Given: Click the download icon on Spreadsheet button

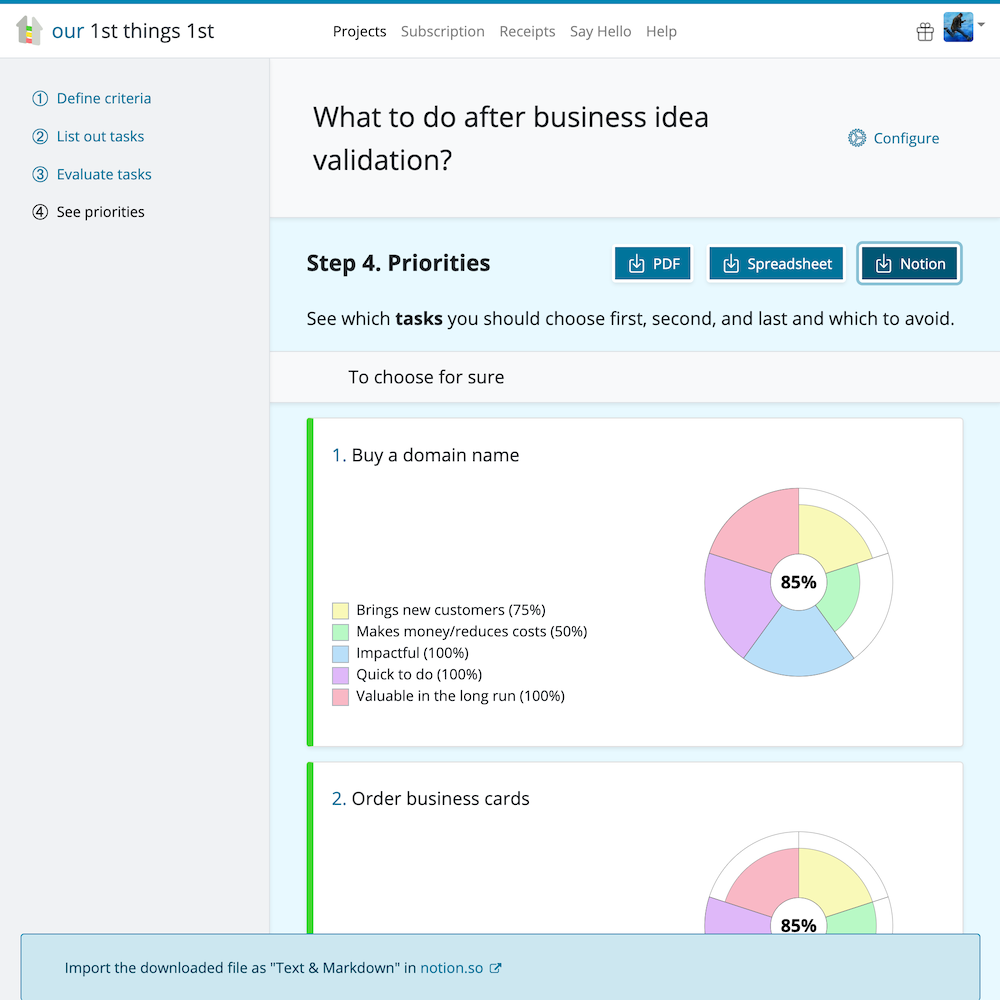Looking at the screenshot, I should click(731, 263).
